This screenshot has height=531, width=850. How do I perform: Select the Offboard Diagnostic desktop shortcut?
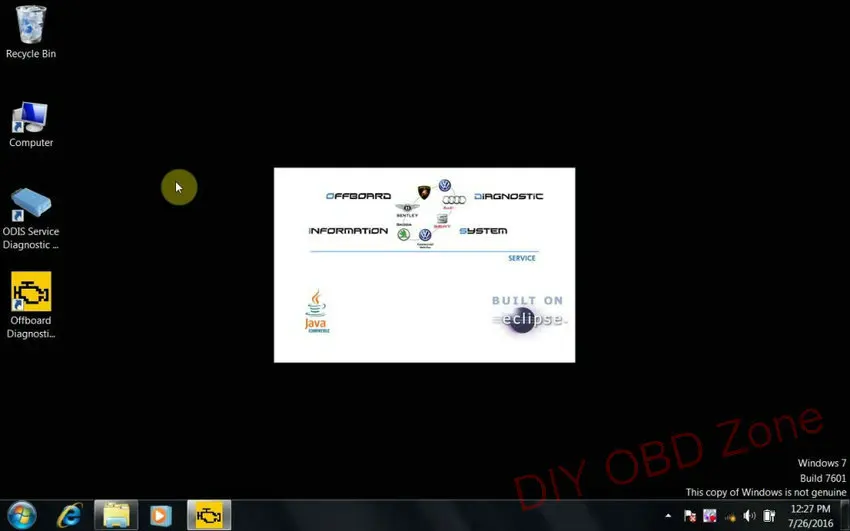click(31, 305)
